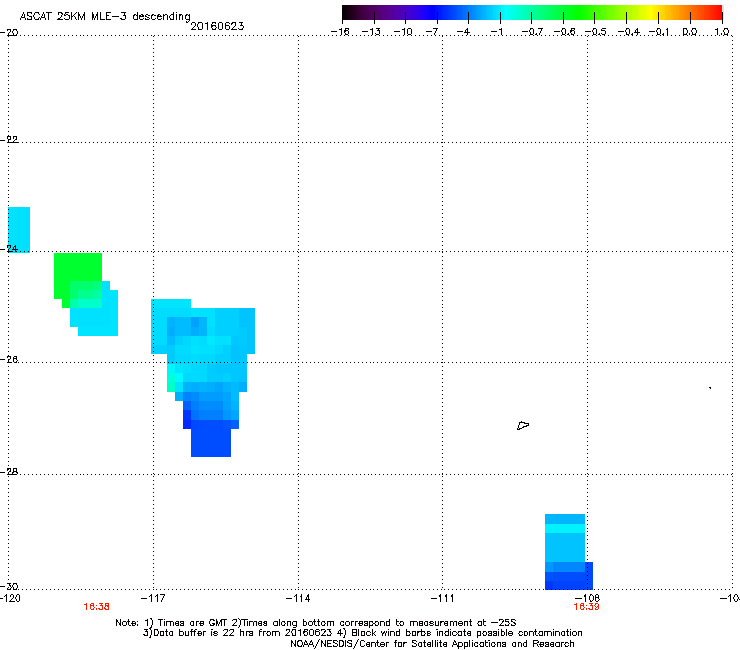The width and height of the screenshot is (740, 650).
Task: Click the -4 tick label on color bar
Action: coord(464,32)
